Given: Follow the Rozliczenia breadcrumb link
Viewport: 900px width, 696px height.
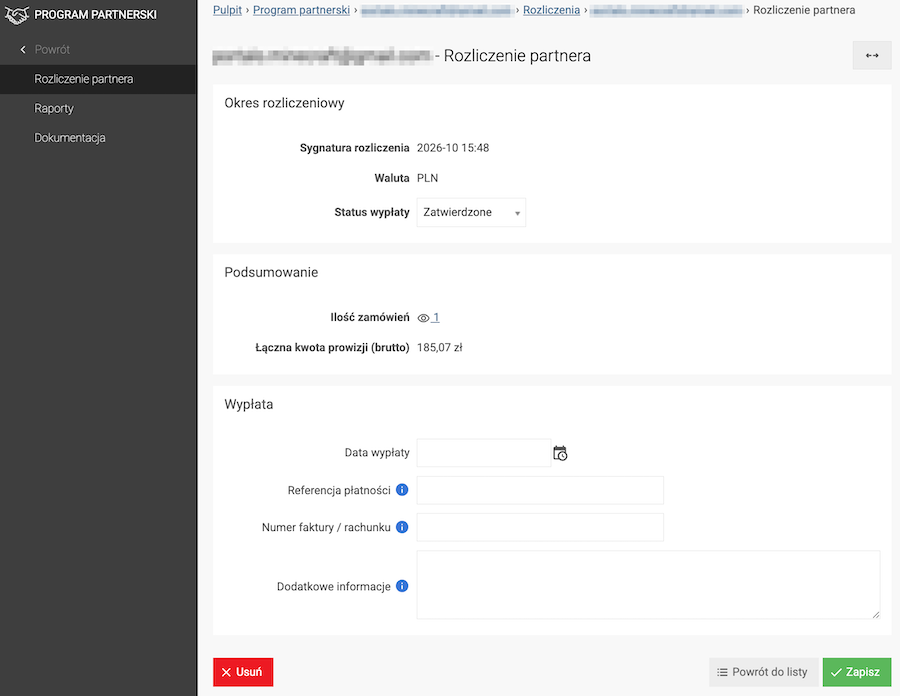Looking at the screenshot, I should [551, 10].
